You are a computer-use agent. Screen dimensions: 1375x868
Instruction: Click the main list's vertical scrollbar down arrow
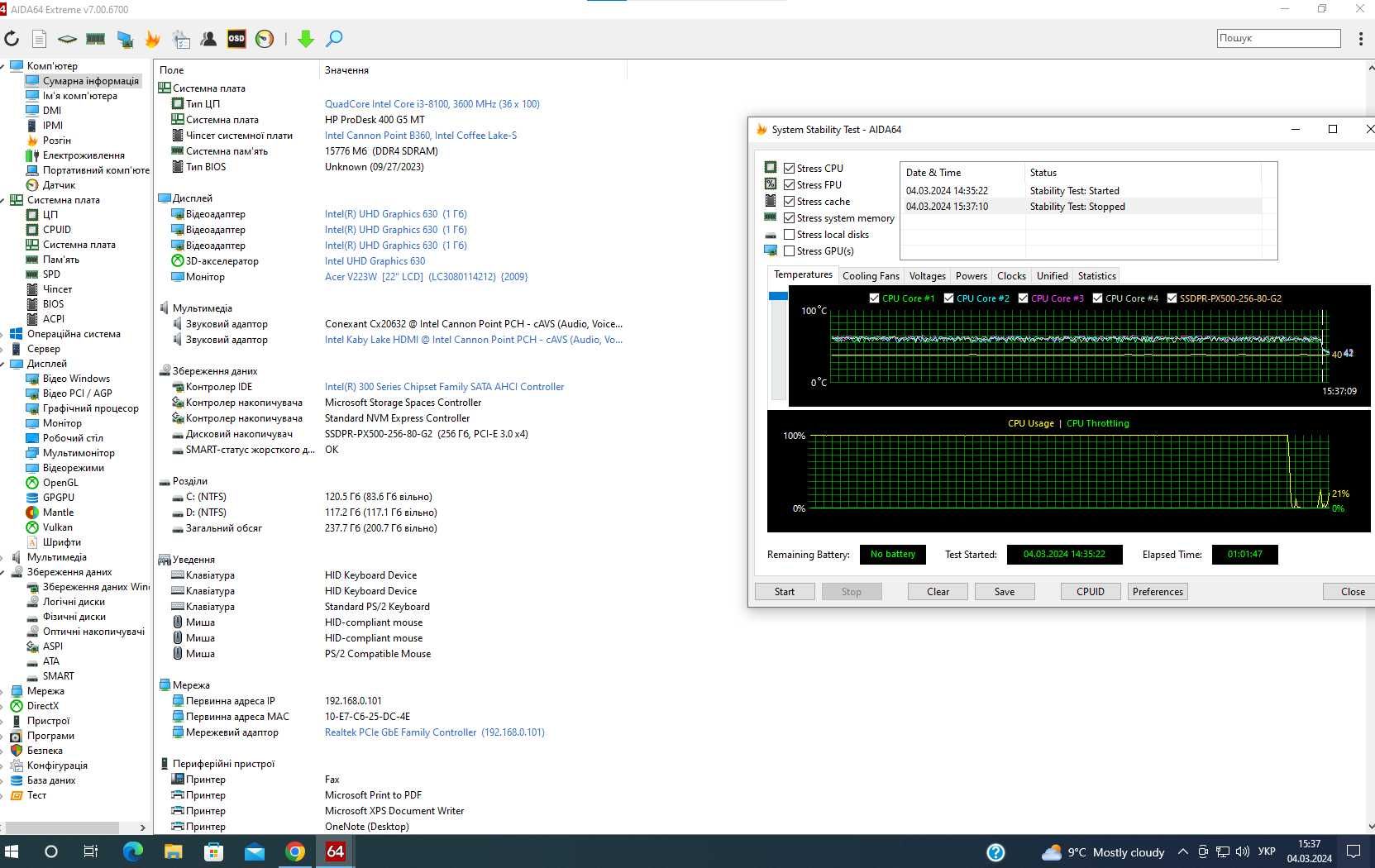click(x=1370, y=827)
